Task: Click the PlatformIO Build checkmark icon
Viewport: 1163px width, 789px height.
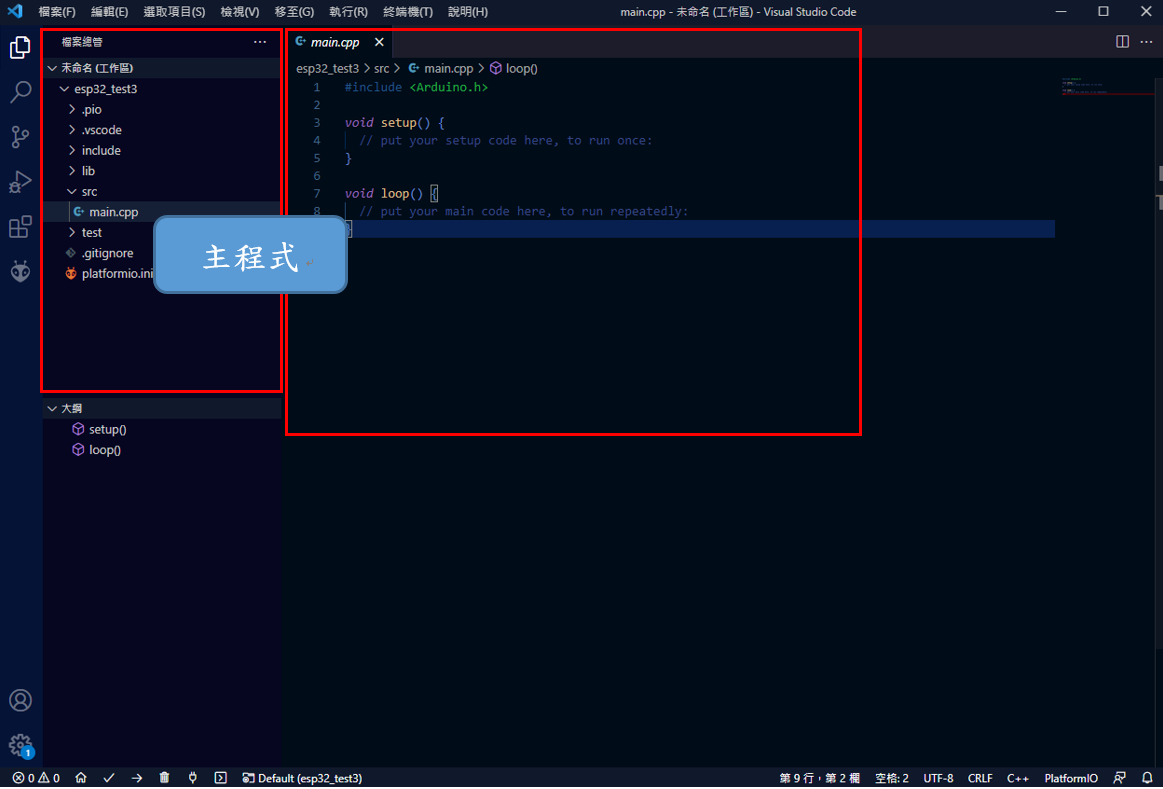Action: click(109, 778)
